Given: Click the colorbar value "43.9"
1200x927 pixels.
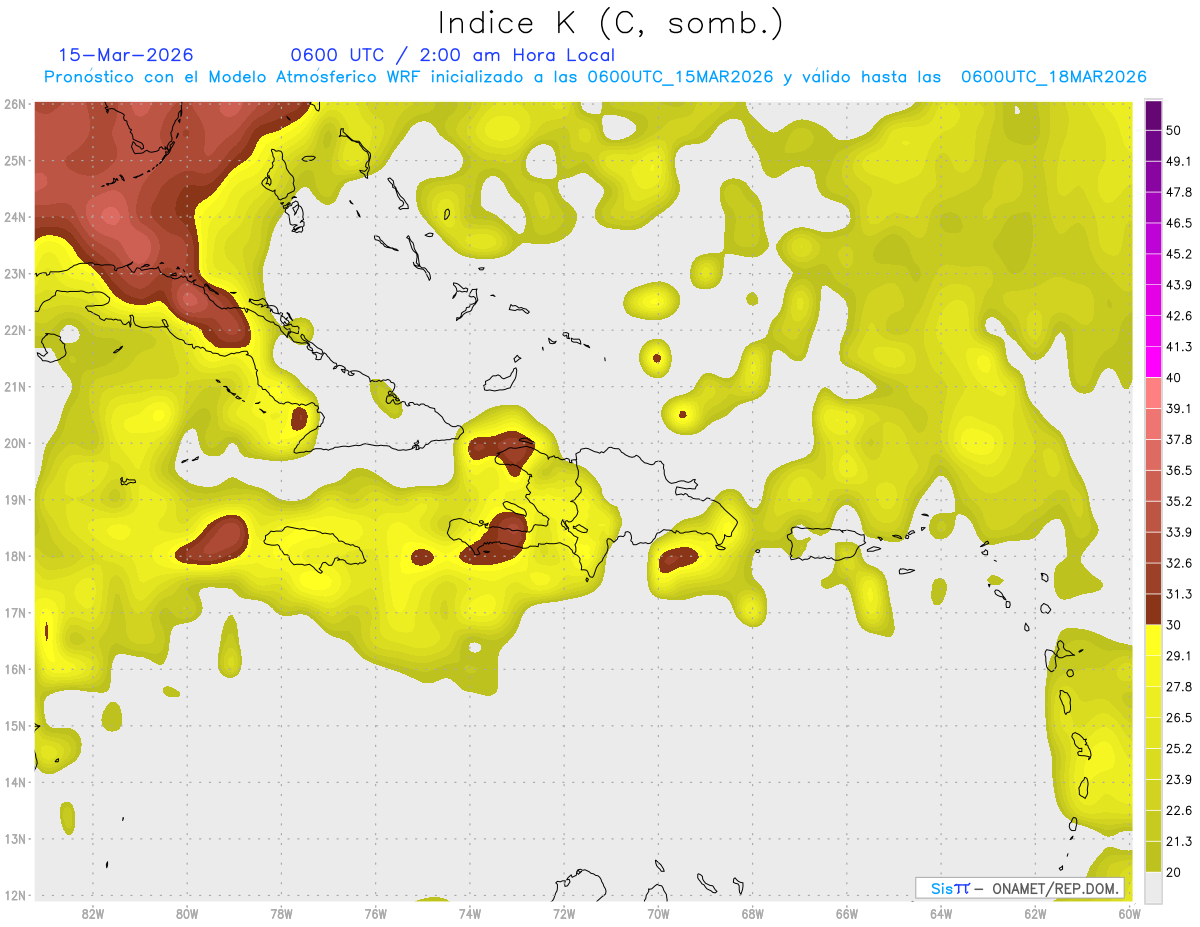Looking at the screenshot, I should pos(1179,285).
